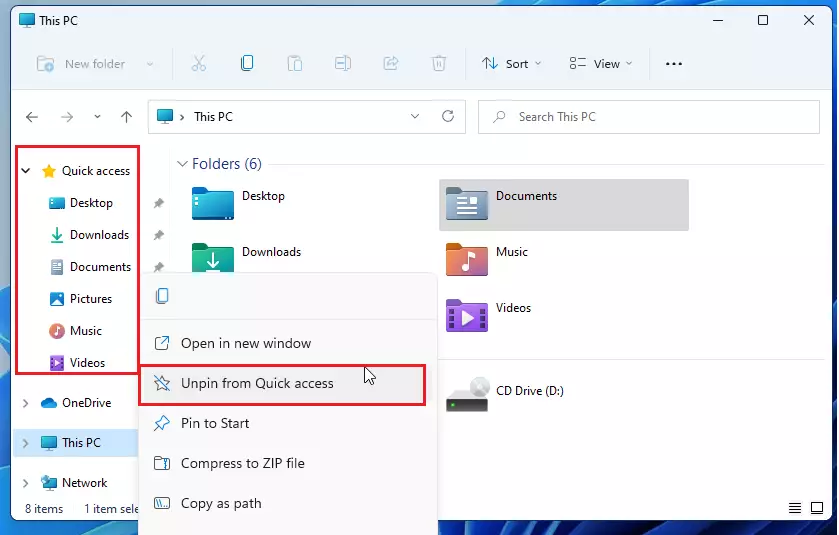Select the Videos folder icon in Folders
The image size is (839, 535).
[467, 316]
